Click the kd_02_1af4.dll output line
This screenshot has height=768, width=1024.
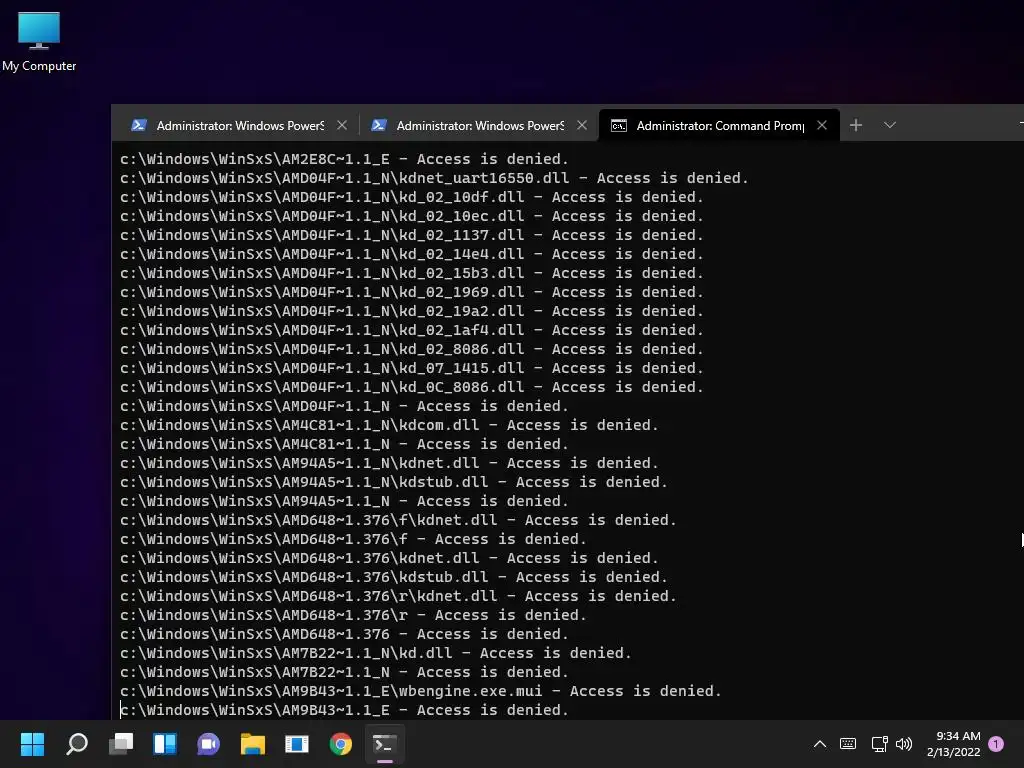(x=411, y=330)
